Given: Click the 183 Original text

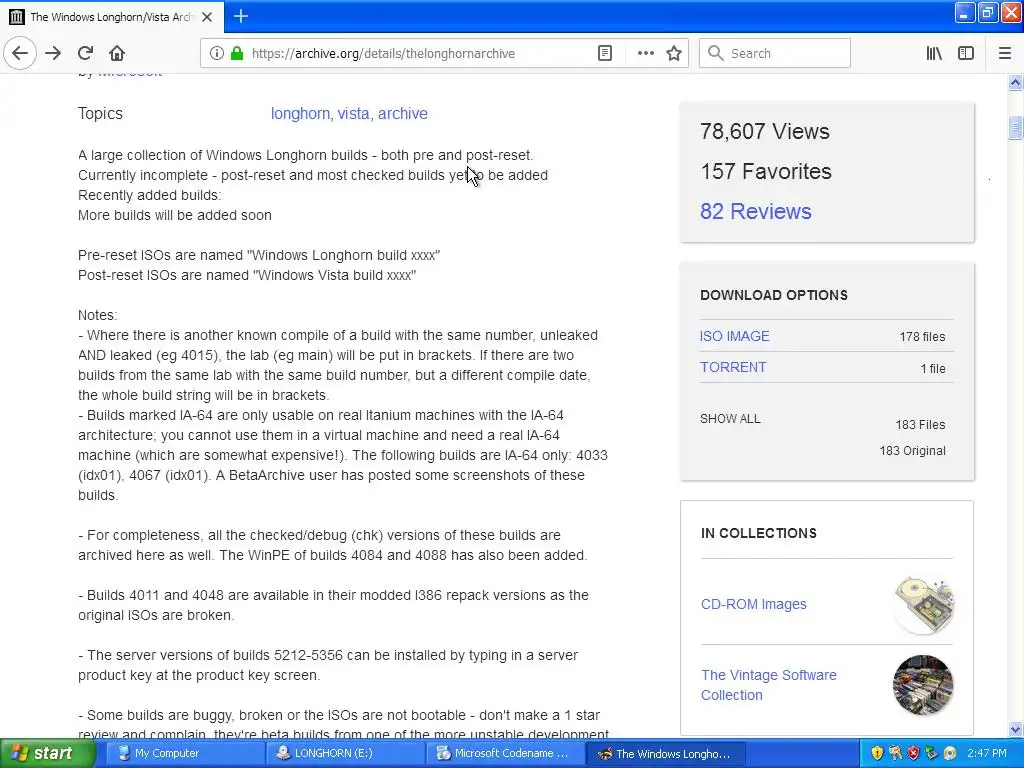Looking at the screenshot, I should pyautogui.click(x=912, y=451).
